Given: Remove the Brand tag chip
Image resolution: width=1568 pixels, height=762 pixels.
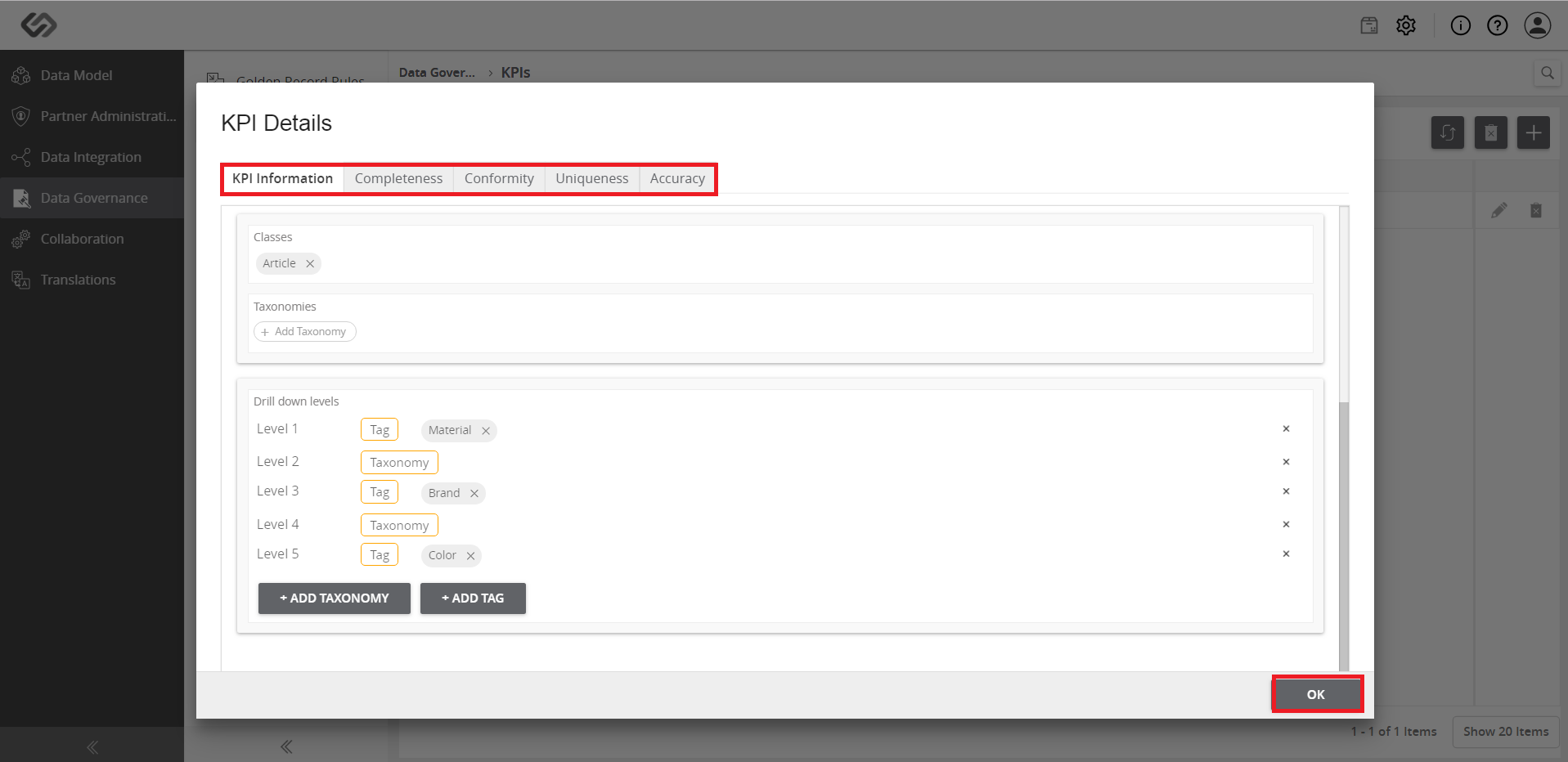Looking at the screenshot, I should 474,493.
